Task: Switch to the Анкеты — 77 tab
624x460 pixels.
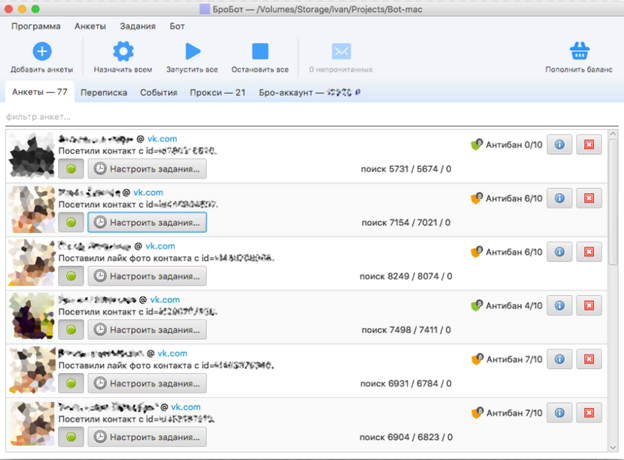Action: [40, 92]
